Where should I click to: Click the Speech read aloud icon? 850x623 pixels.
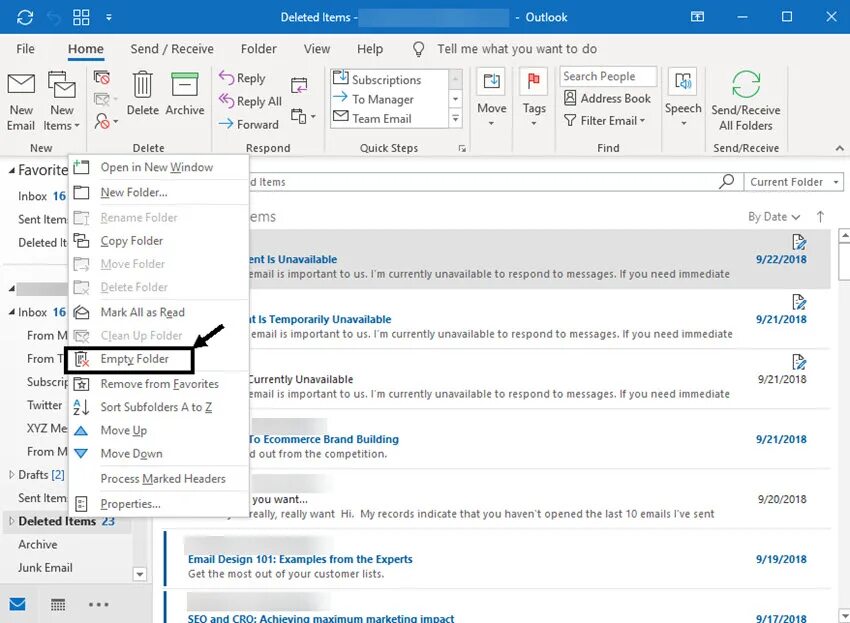click(683, 82)
